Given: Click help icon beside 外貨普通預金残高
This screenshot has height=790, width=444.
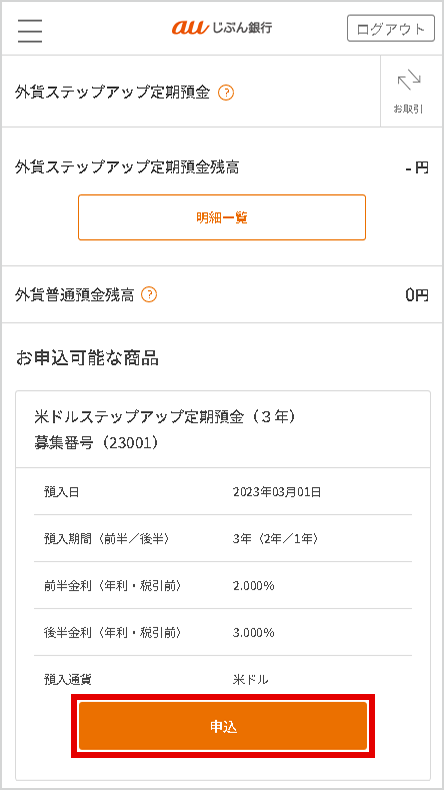Looking at the screenshot, I should [x=149, y=294].
